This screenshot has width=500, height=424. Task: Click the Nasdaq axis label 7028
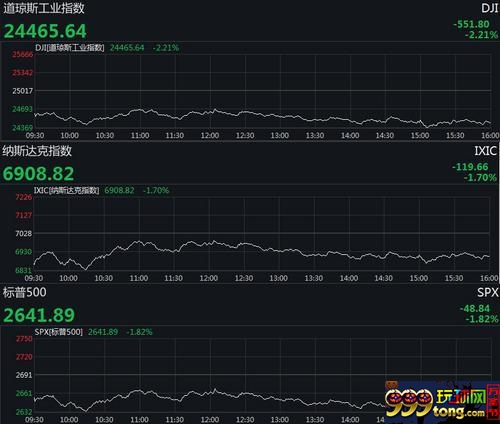tap(23, 233)
